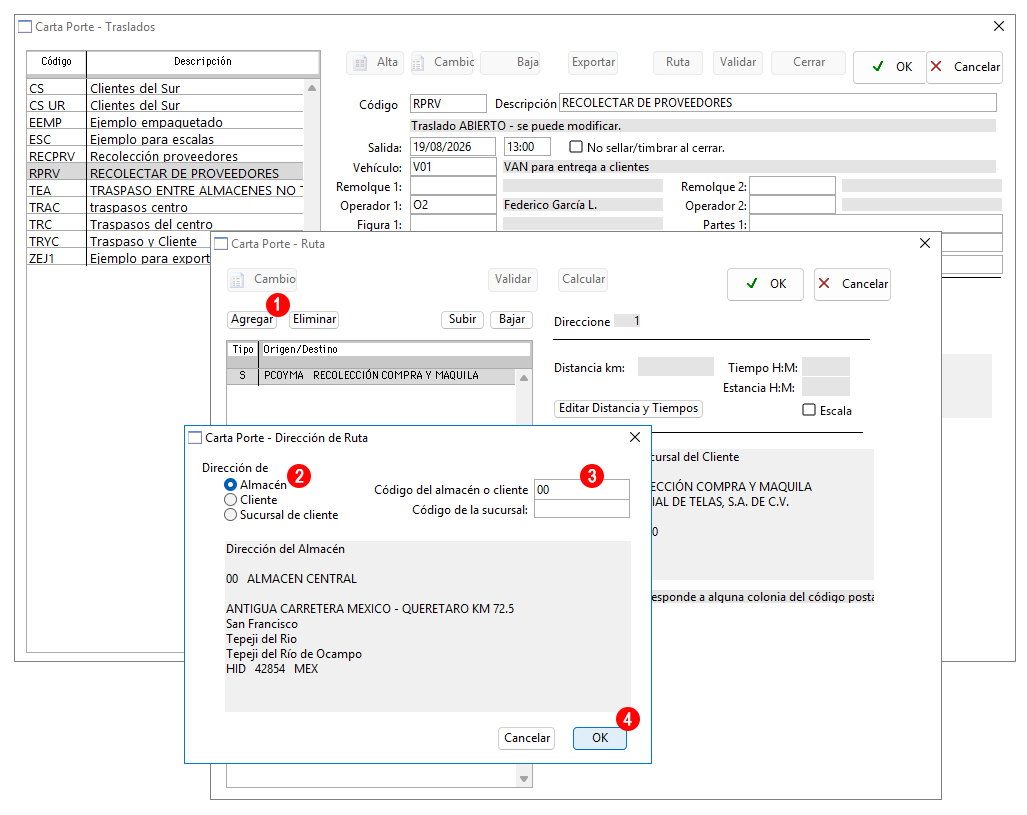The height and width of the screenshot is (815, 1027).
Task: Click the Vehículo field V01
Action: pyautogui.click(x=453, y=167)
